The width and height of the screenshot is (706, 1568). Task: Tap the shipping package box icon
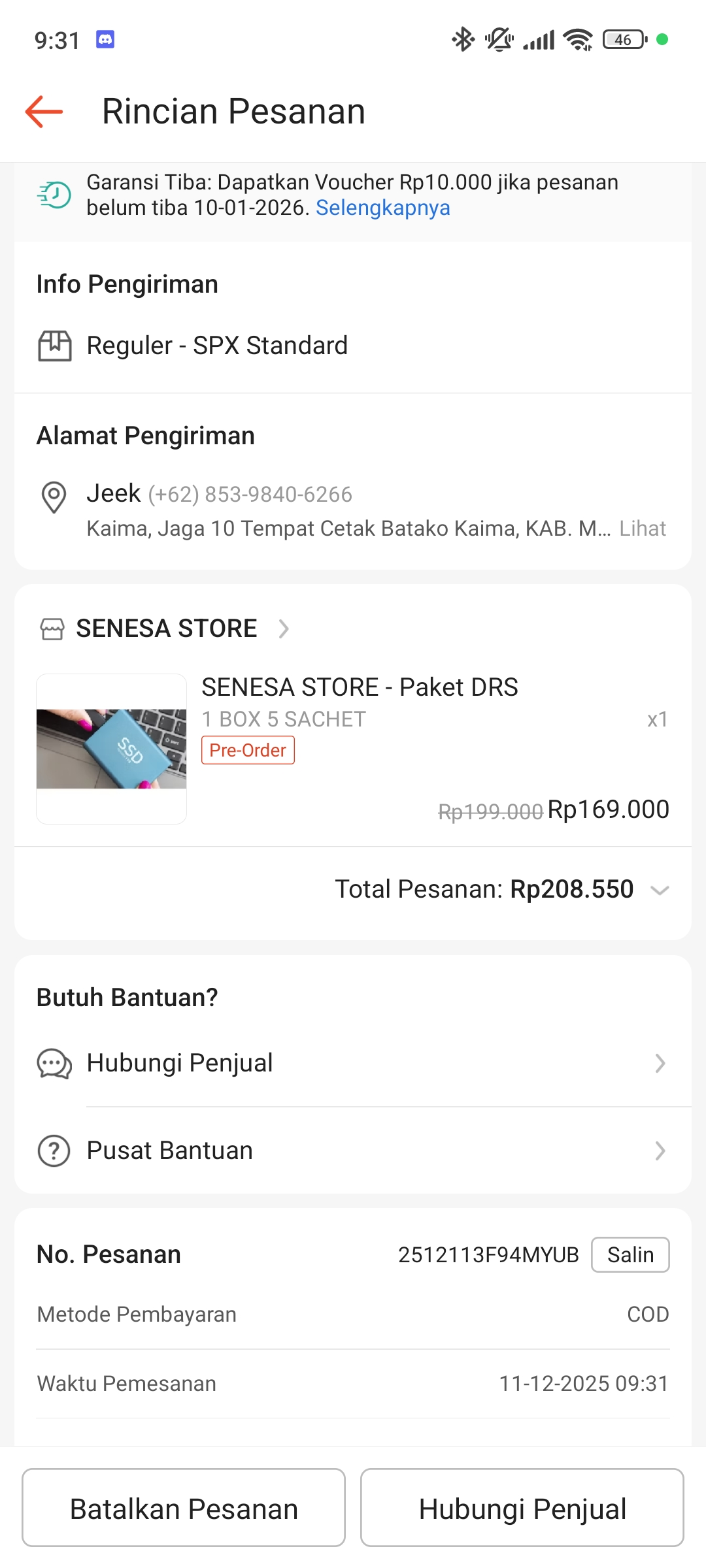[55, 346]
